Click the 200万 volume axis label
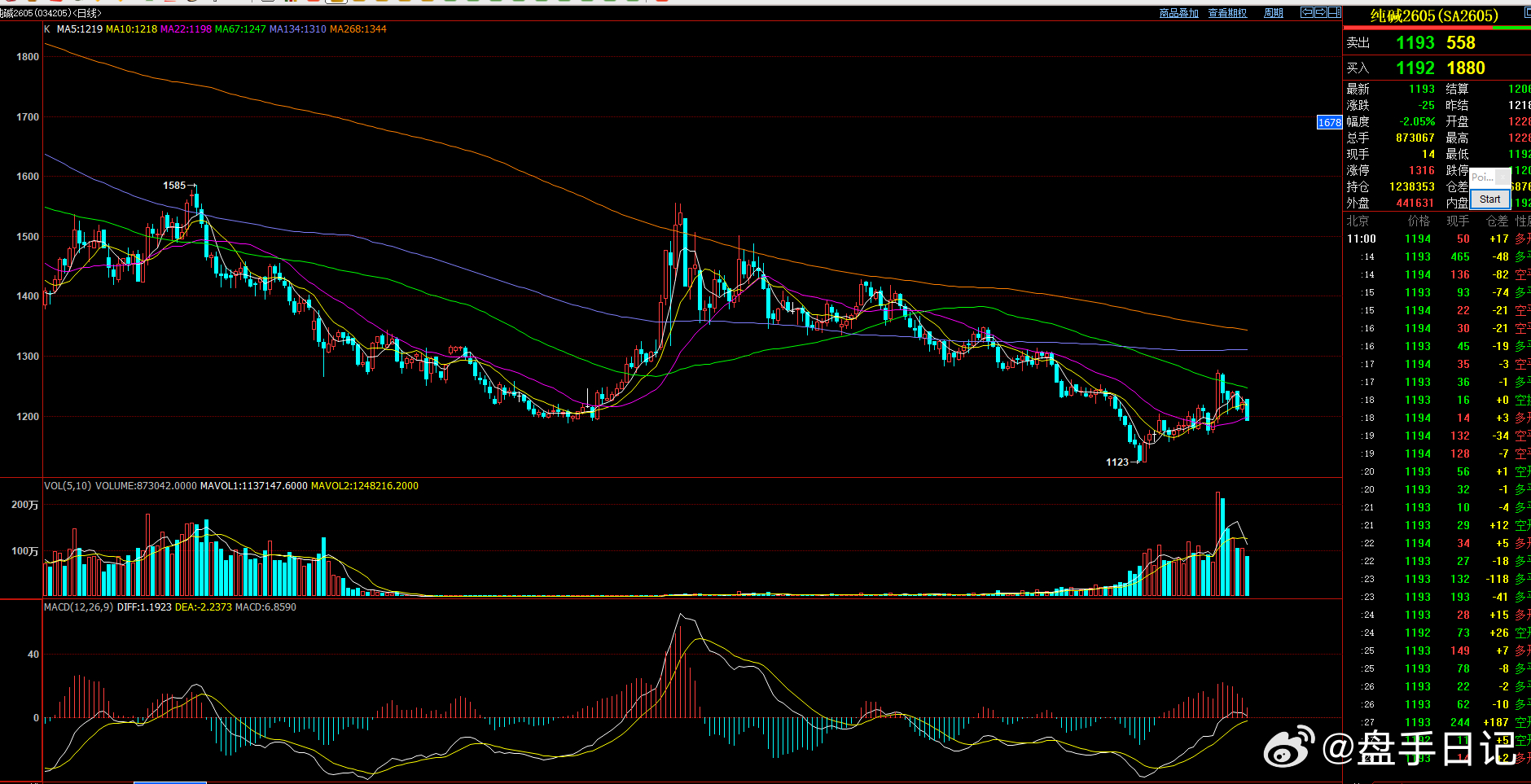This screenshot has width=1531, height=784. [x=24, y=506]
